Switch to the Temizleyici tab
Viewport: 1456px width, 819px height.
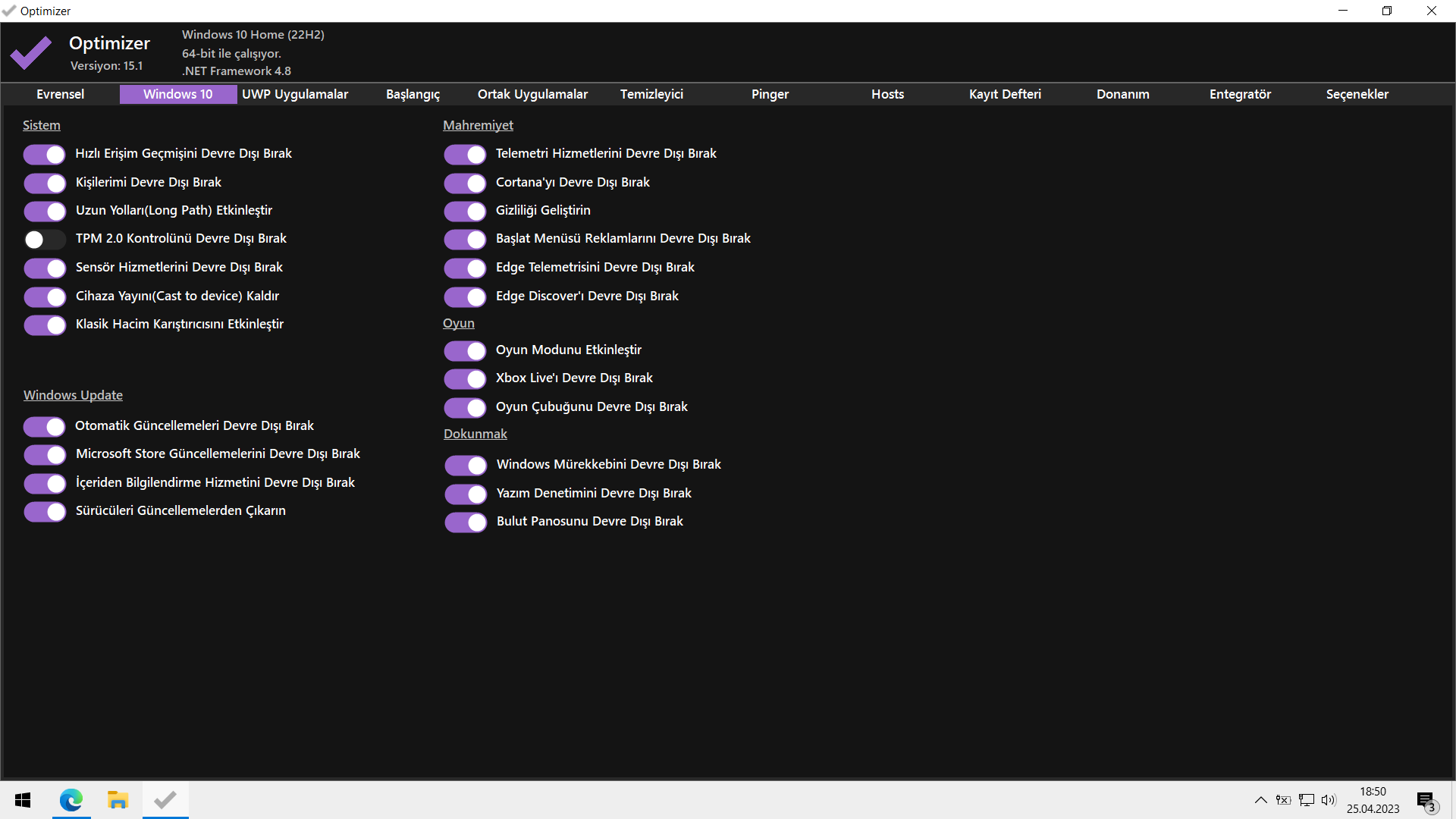pyautogui.click(x=651, y=94)
